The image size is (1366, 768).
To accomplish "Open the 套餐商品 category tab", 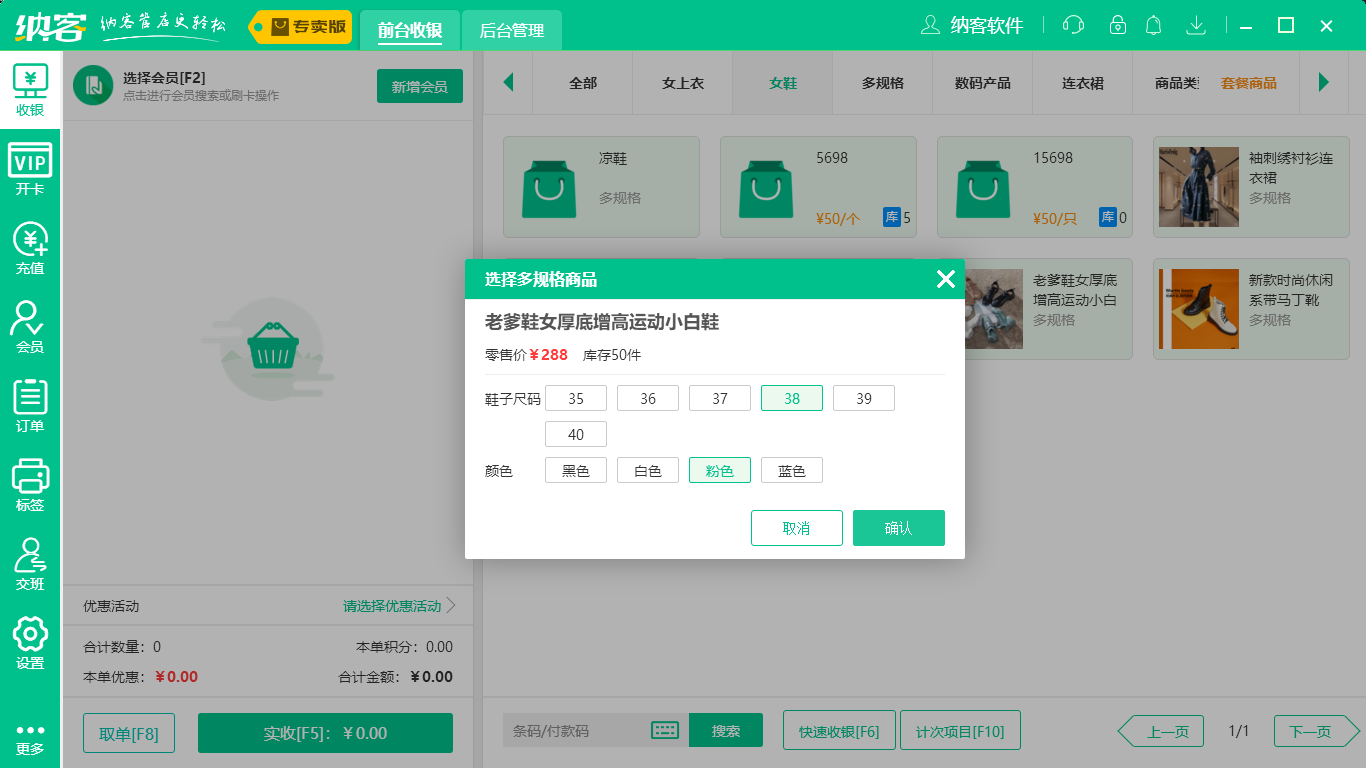I will (1250, 84).
